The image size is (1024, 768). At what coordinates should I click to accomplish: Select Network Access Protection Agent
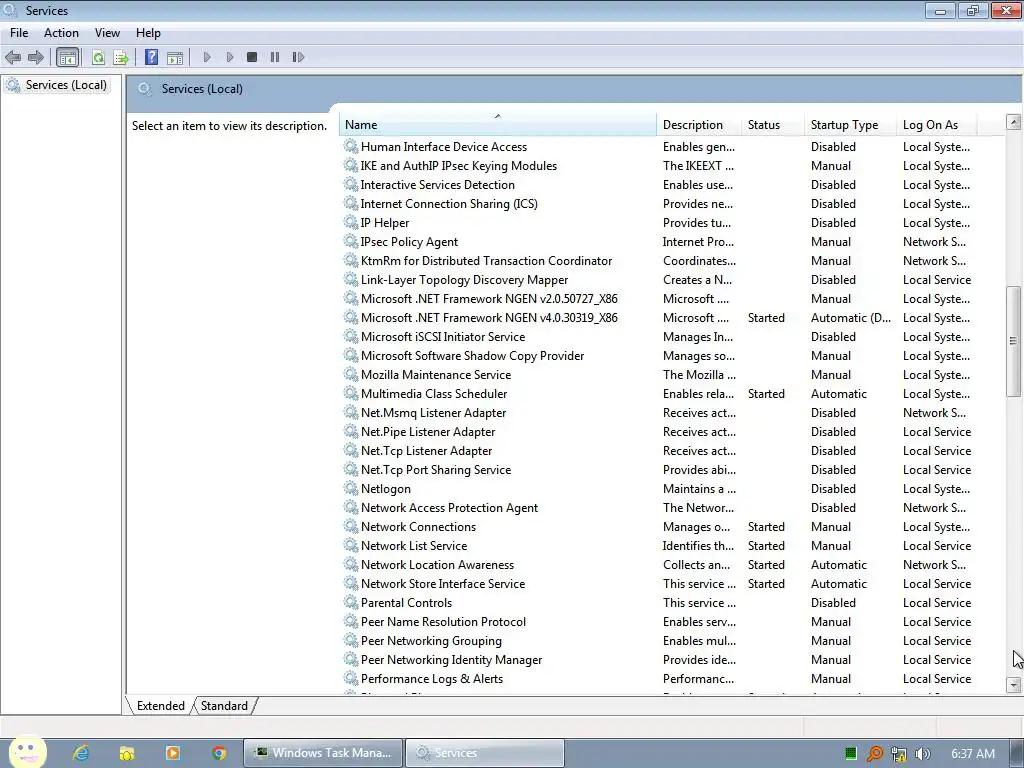449,507
